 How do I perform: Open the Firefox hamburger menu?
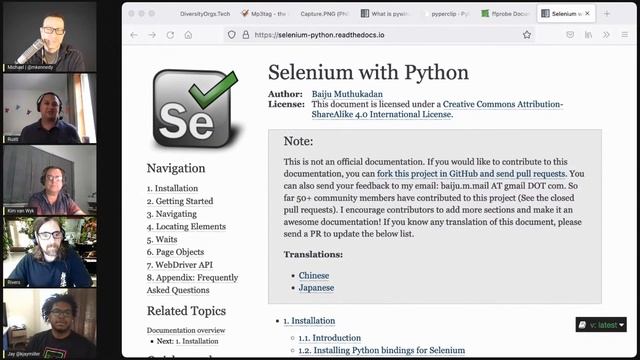point(625,35)
